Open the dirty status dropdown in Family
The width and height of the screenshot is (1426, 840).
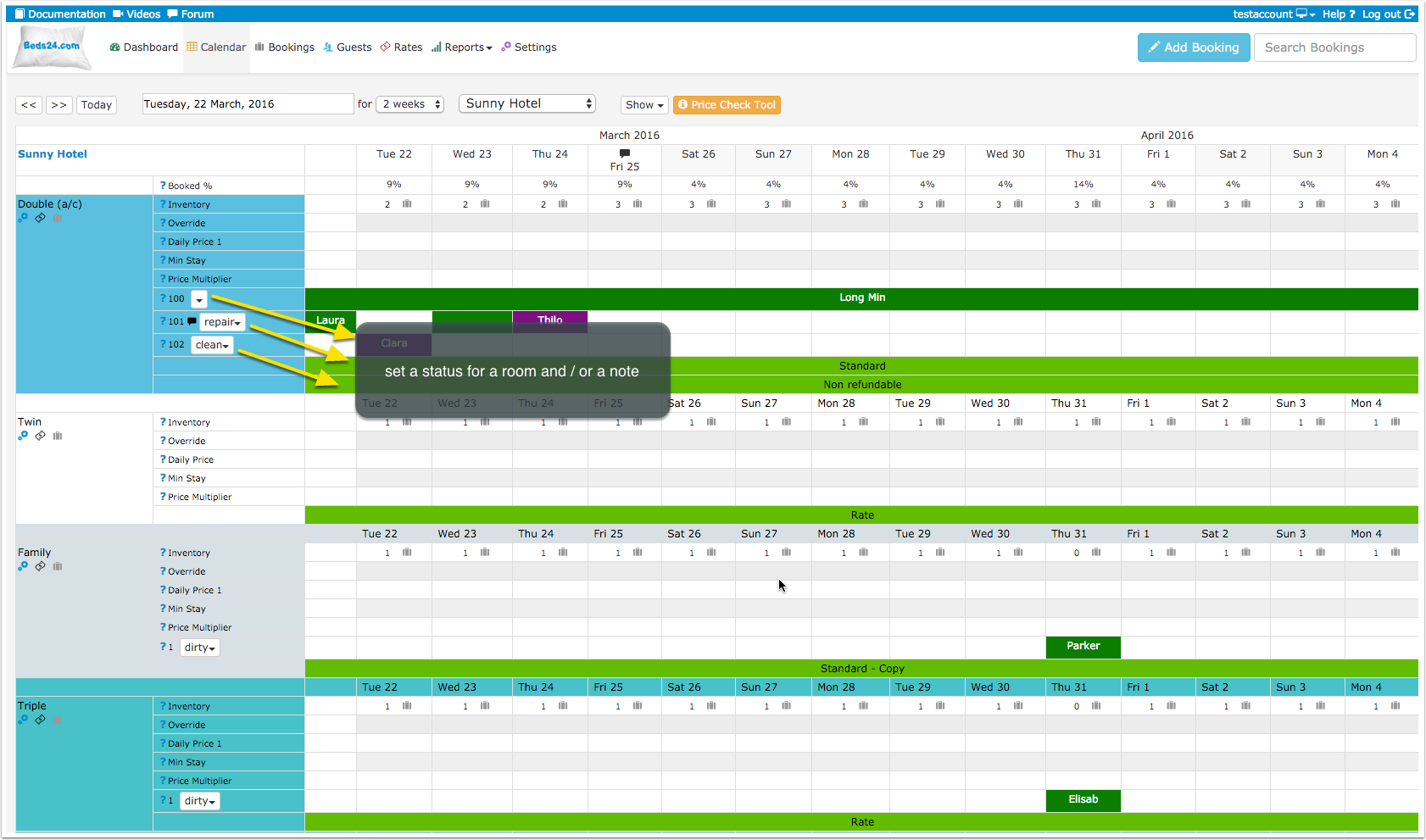click(200, 648)
